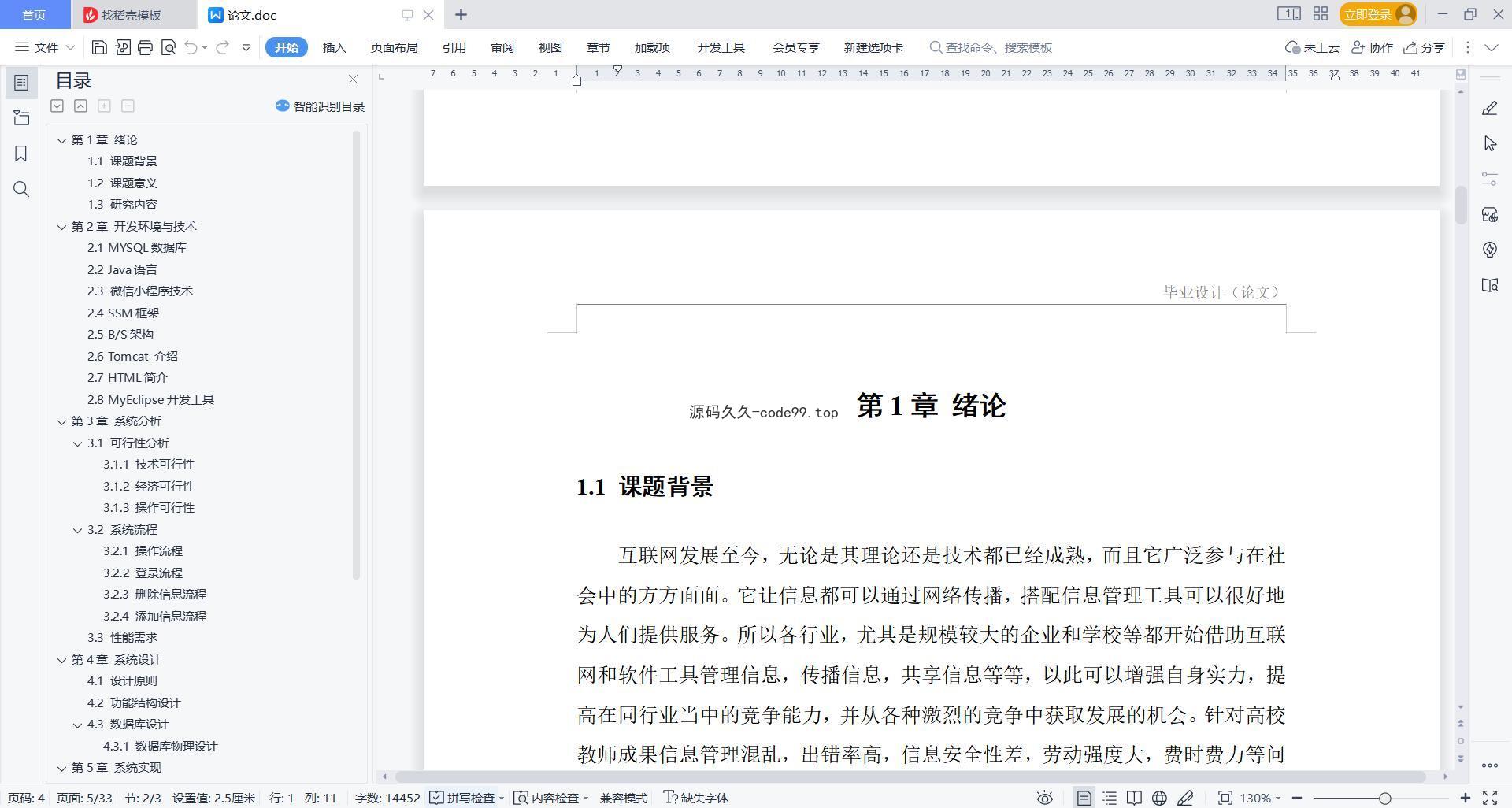The height and width of the screenshot is (808, 1512).
Task: Open the window grid layout icon
Action: pyautogui.click(x=1321, y=14)
